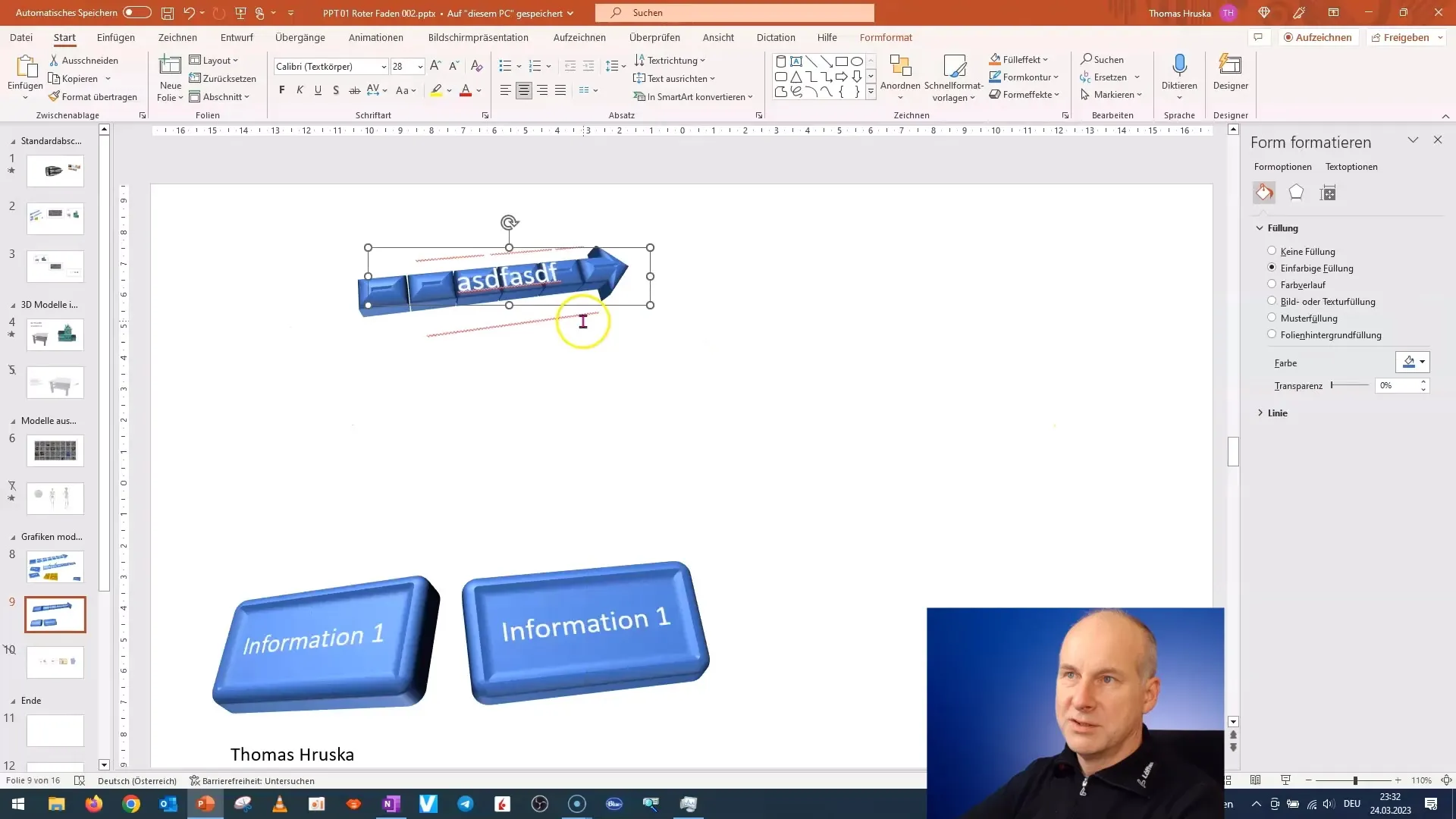Select slide 10 thumbnail in panel

pos(54,661)
